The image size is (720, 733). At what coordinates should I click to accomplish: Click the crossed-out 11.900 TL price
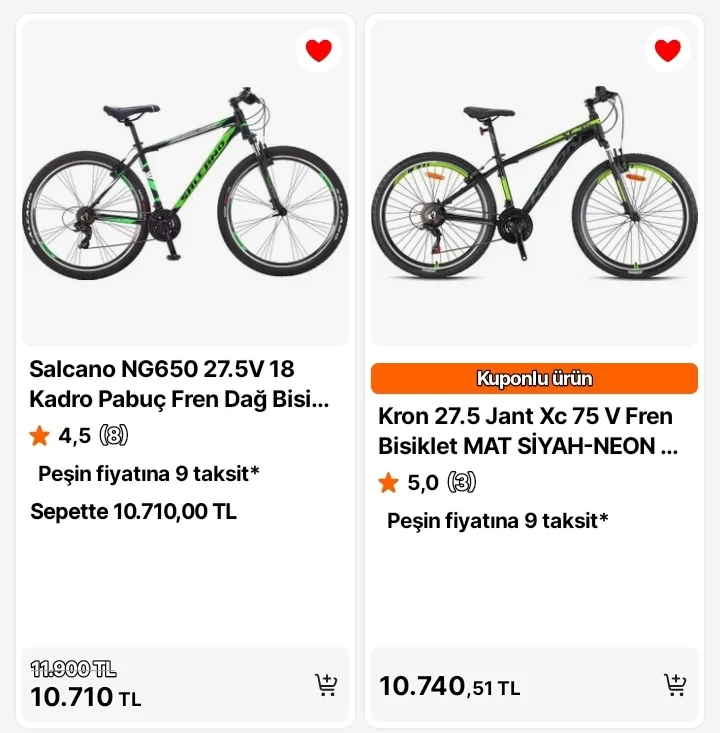(73, 668)
